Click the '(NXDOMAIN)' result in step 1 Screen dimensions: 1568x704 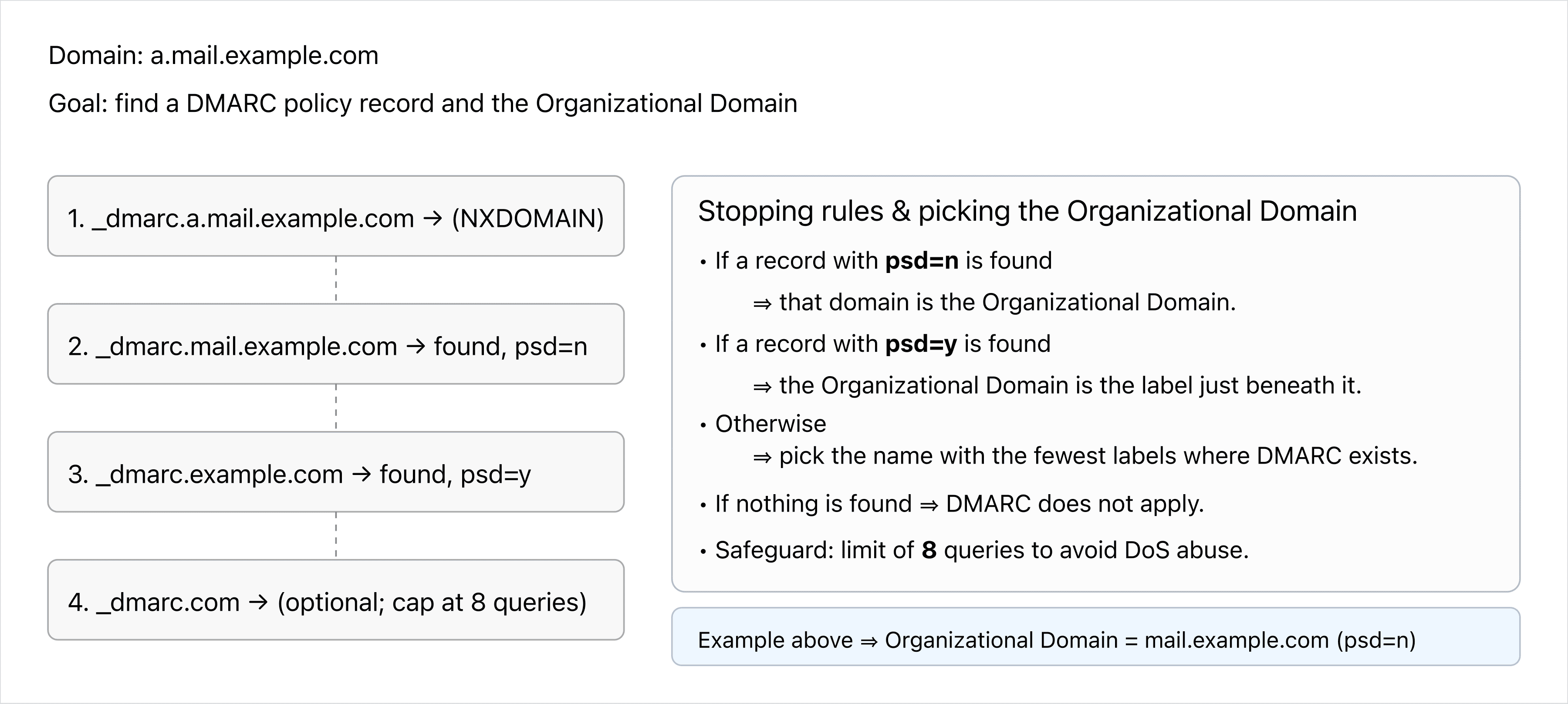(x=527, y=219)
